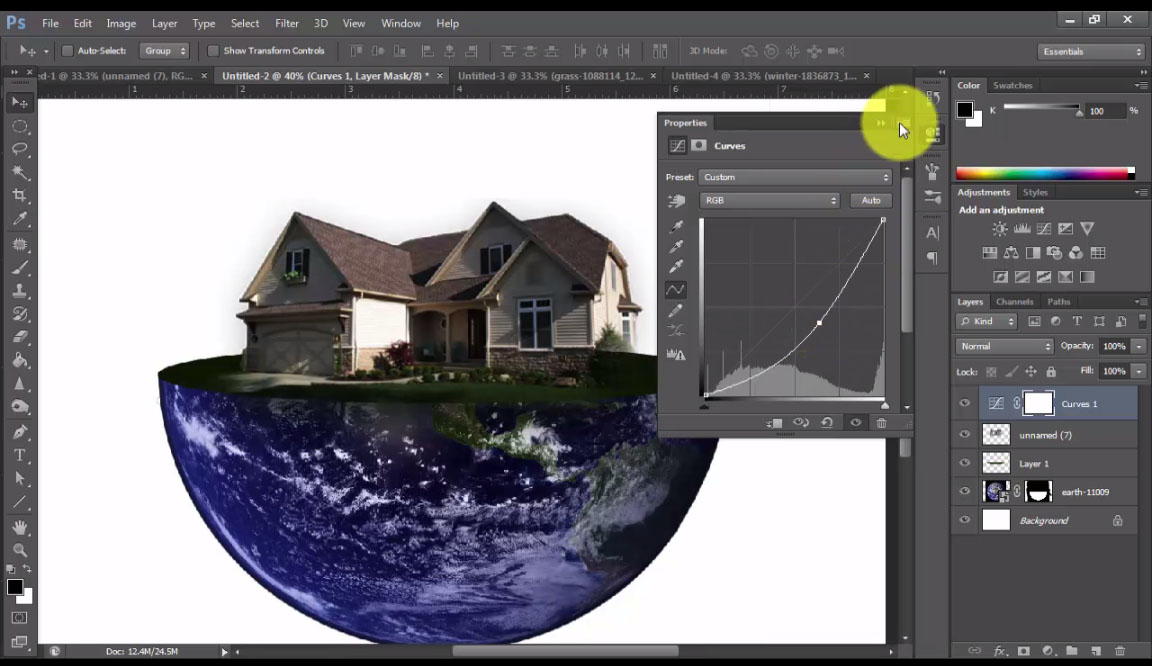Hide the Background layer
Viewport: 1152px width, 666px height.
[x=964, y=520]
